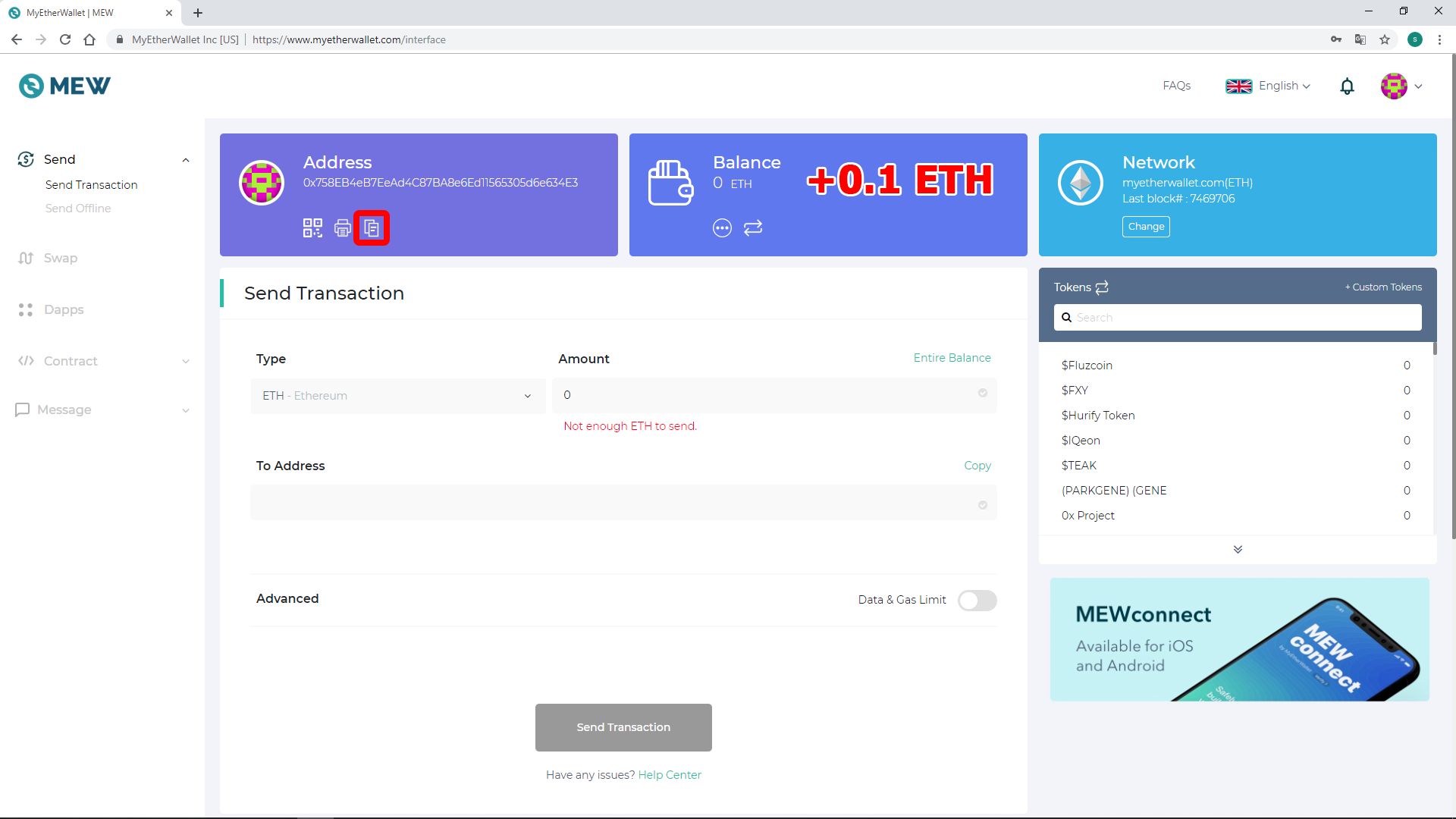Click the Amount input field
Viewport: 1456px width, 819px height.
point(775,395)
